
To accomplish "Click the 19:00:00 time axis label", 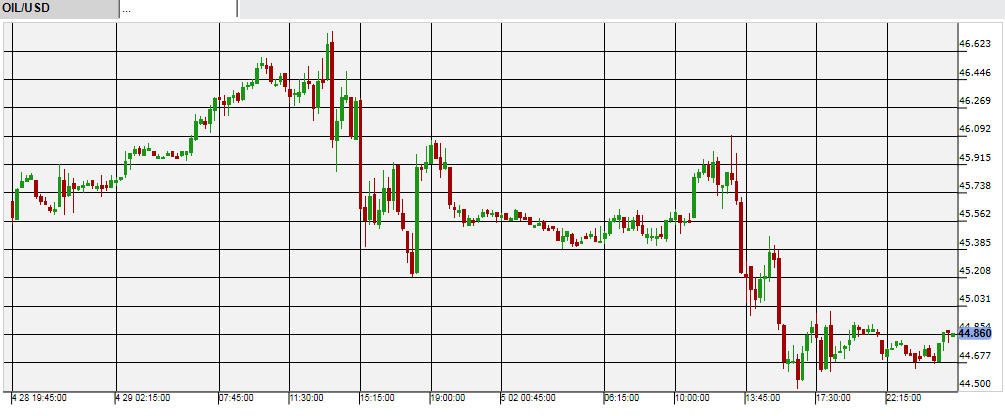I will (x=448, y=398).
